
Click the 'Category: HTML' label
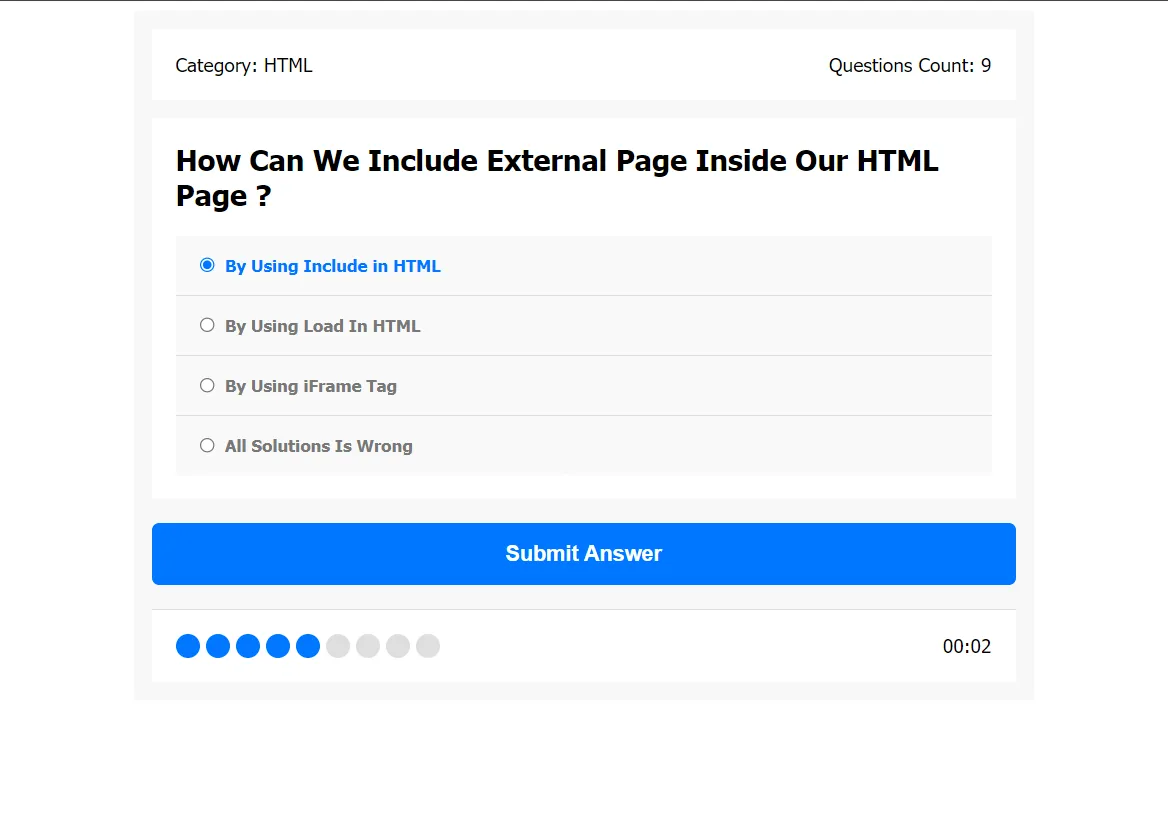click(x=244, y=66)
